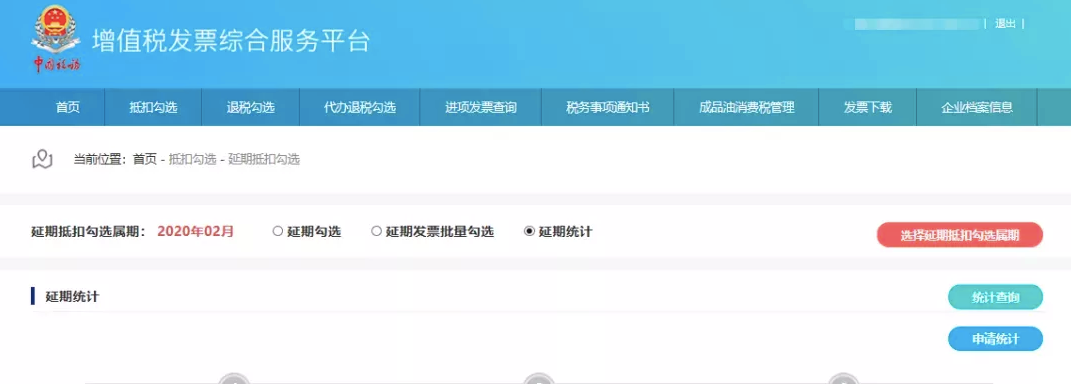
Task: Open the 税务事项通知书 menu item
Action: point(608,107)
